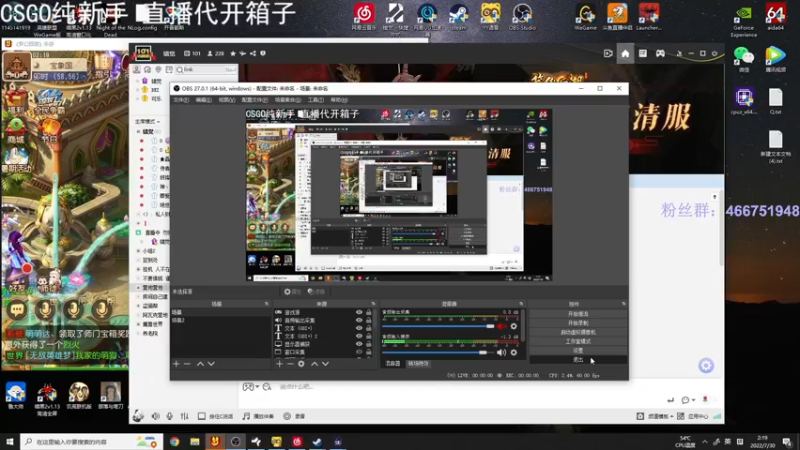Remove a source with the Sources minus icon
Image resolution: width=800 pixels, height=450 pixels.
(x=290, y=364)
